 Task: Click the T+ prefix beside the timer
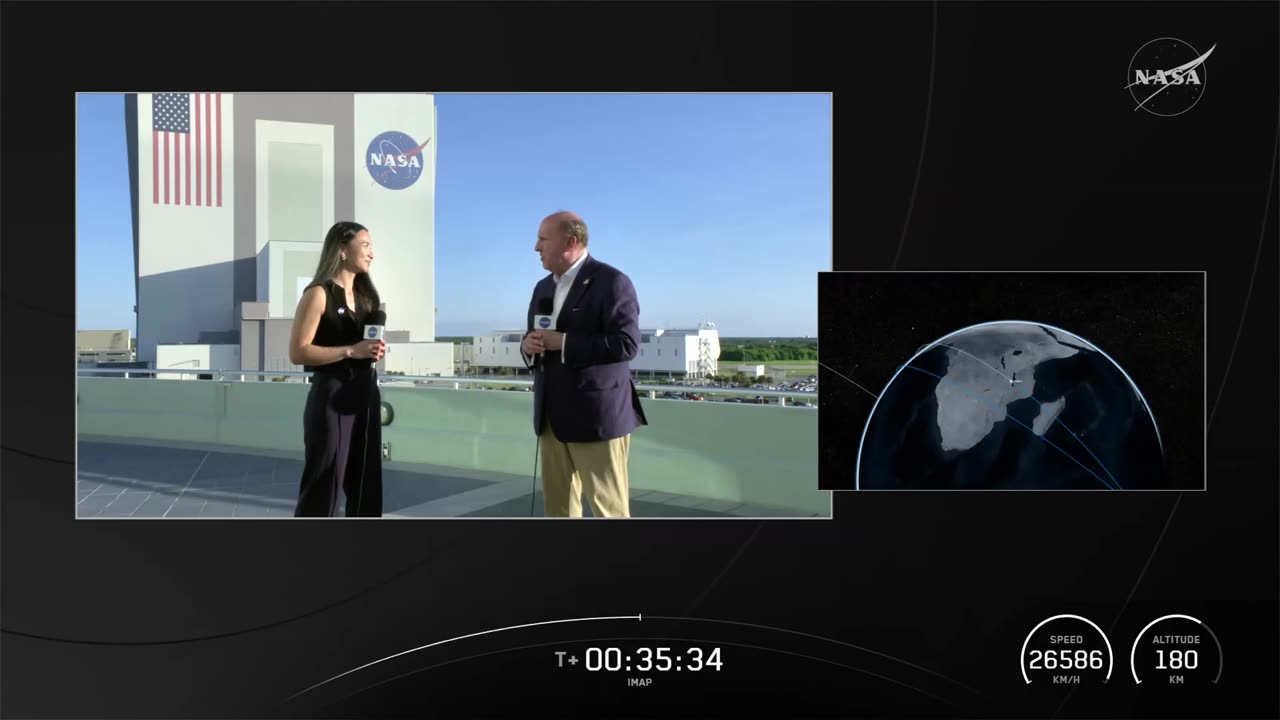point(567,660)
